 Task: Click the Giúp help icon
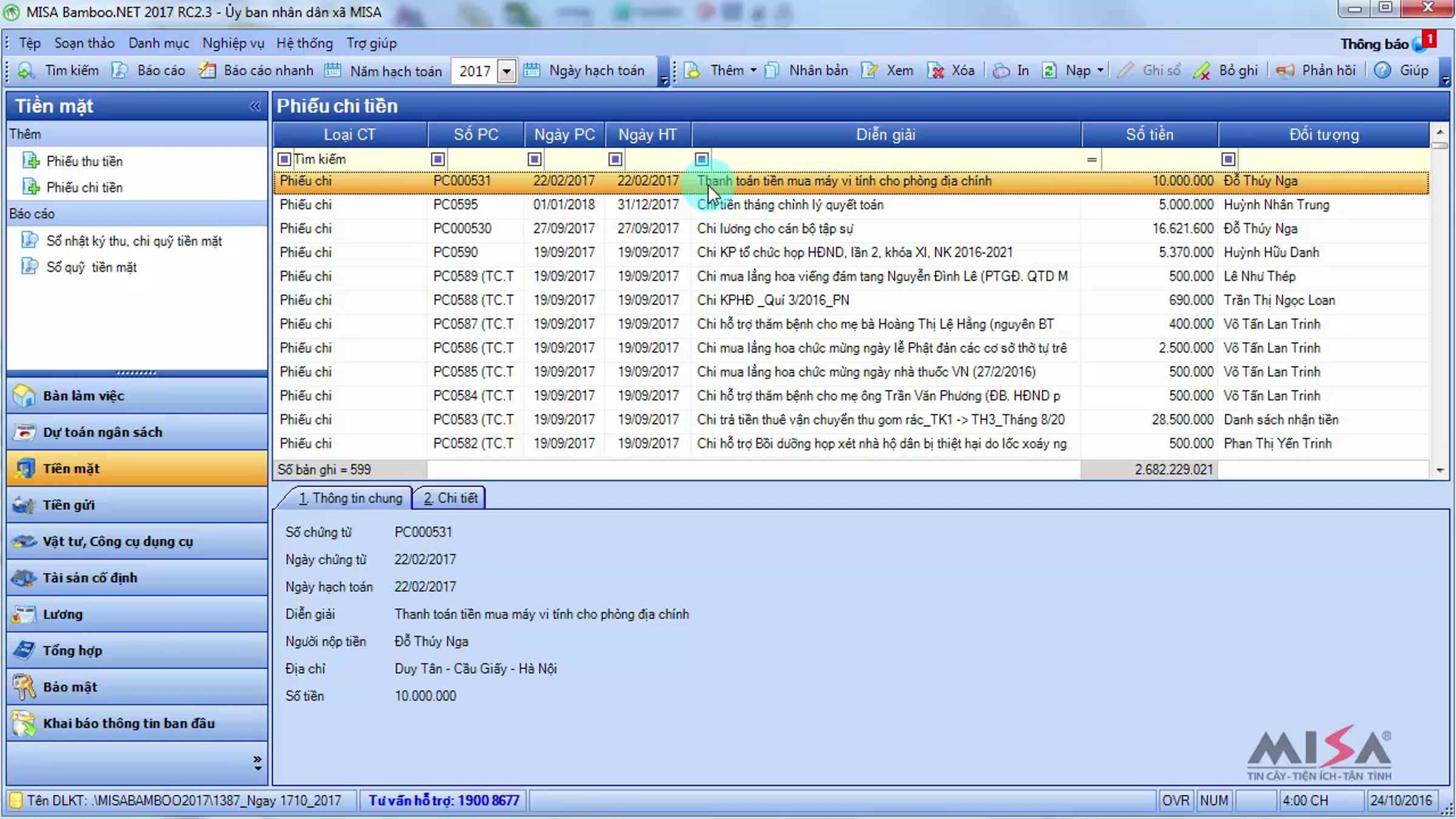point(1383,71)
